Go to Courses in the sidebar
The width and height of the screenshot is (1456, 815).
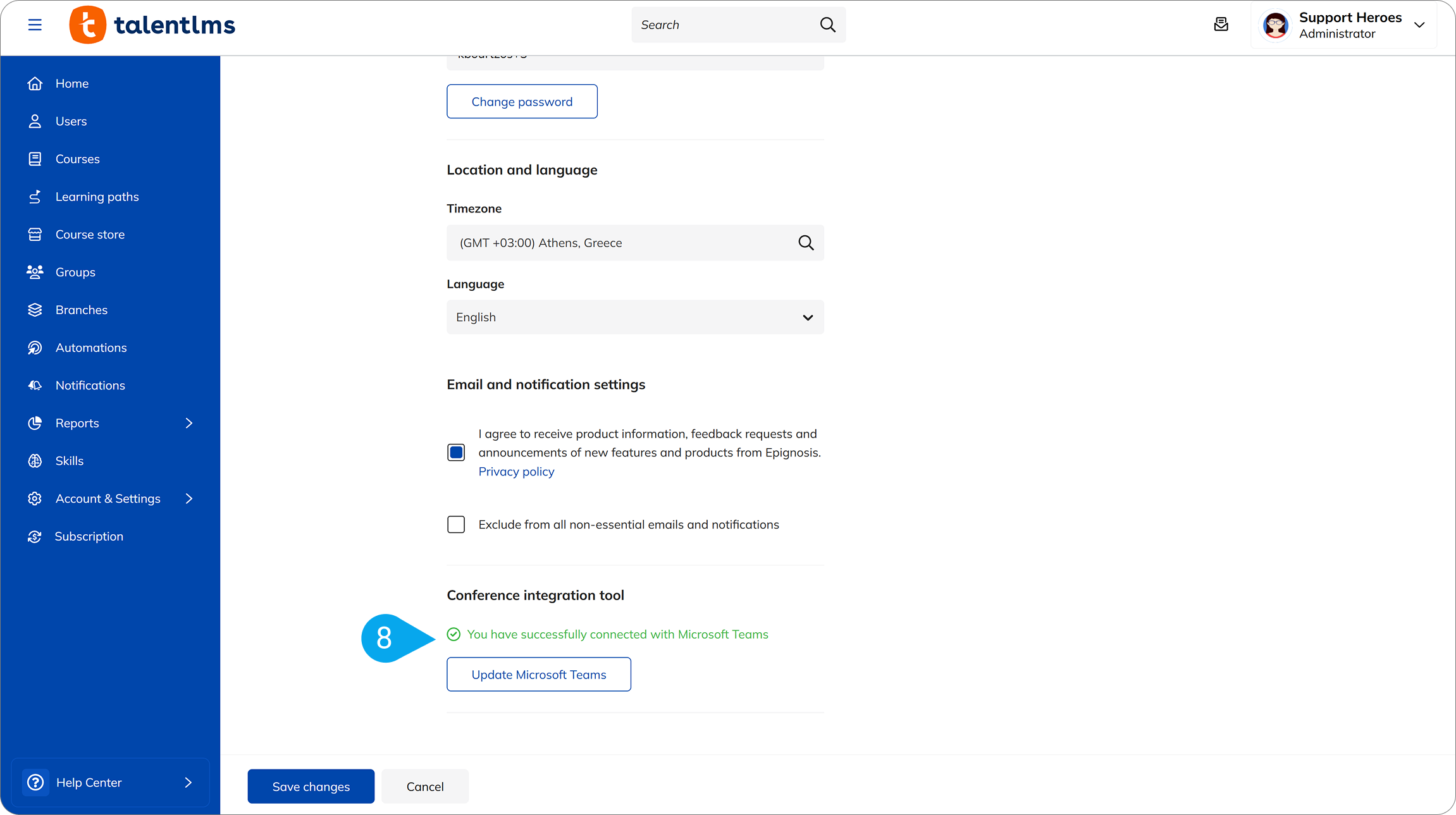tap(77, 159)
